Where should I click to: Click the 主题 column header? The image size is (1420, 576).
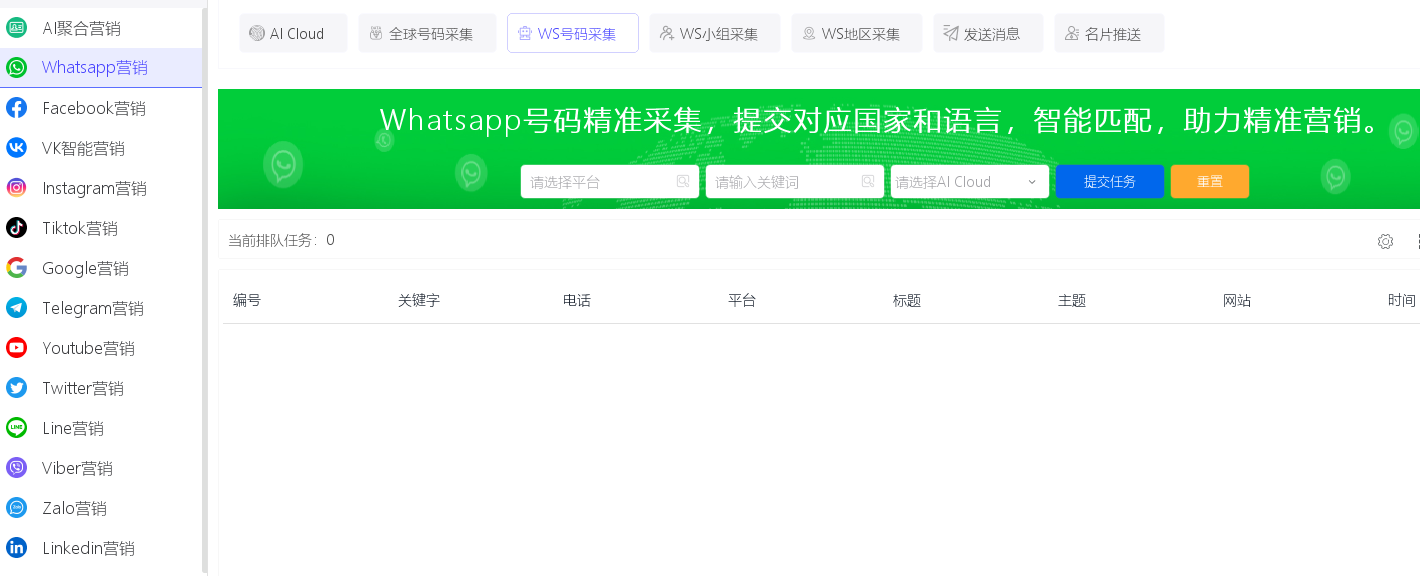(x=1072, y=300)
